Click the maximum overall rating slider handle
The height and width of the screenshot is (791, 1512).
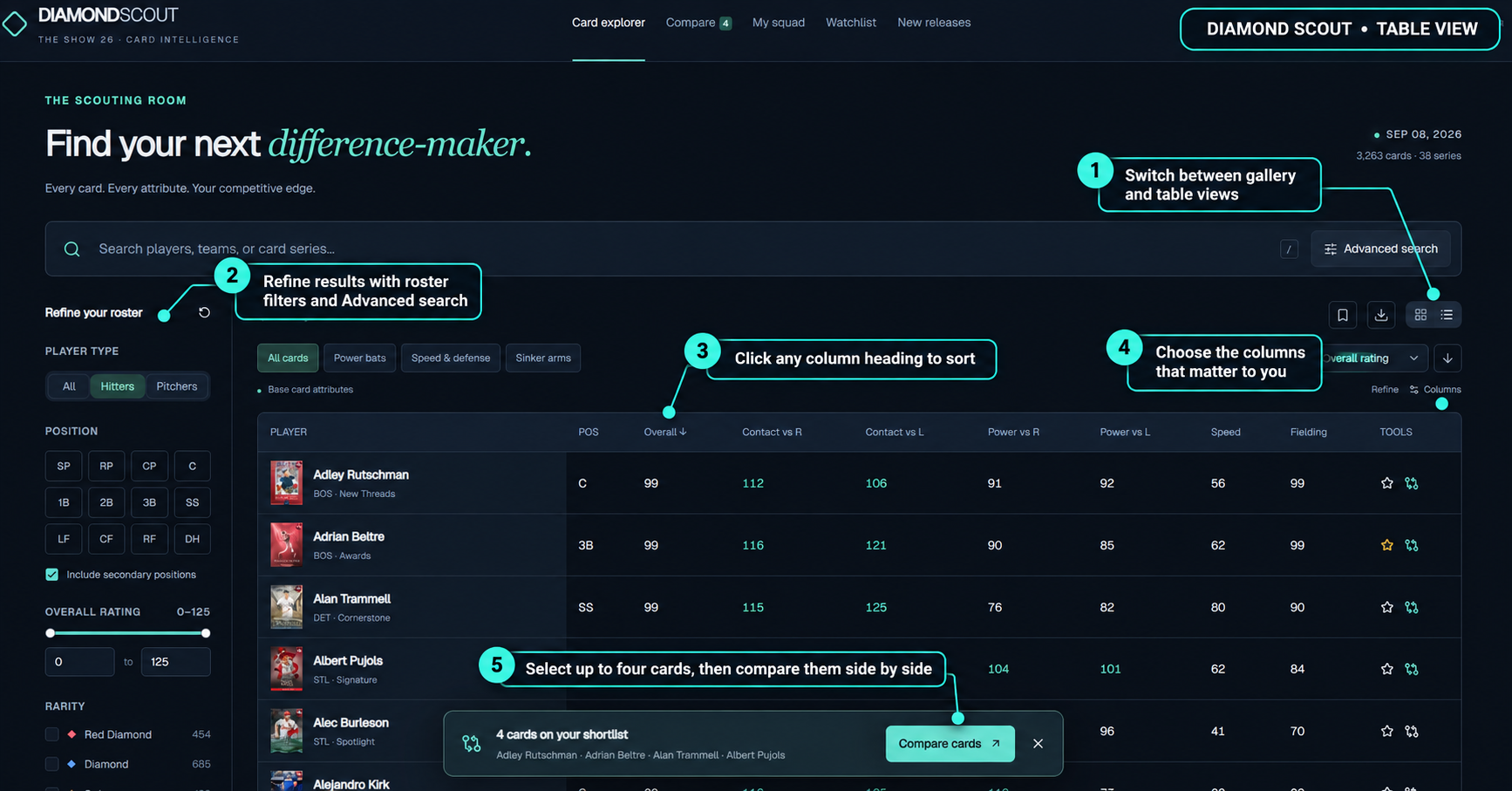click(x=206, y=633)
